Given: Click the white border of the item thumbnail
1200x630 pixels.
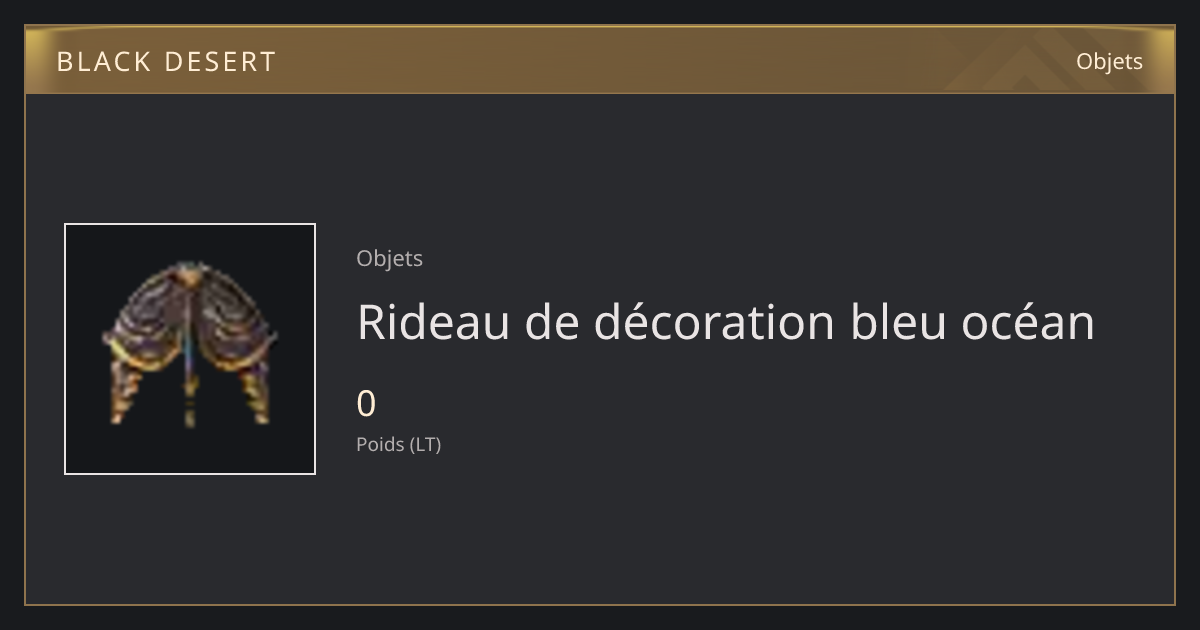Looking at the screenshot, I should [x=190, y=224].
